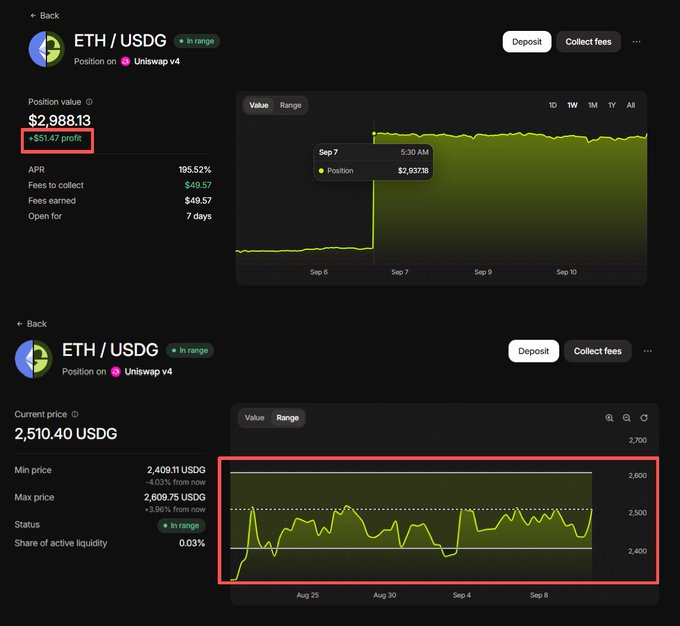Select the 1W timeframe

point(572,105)
